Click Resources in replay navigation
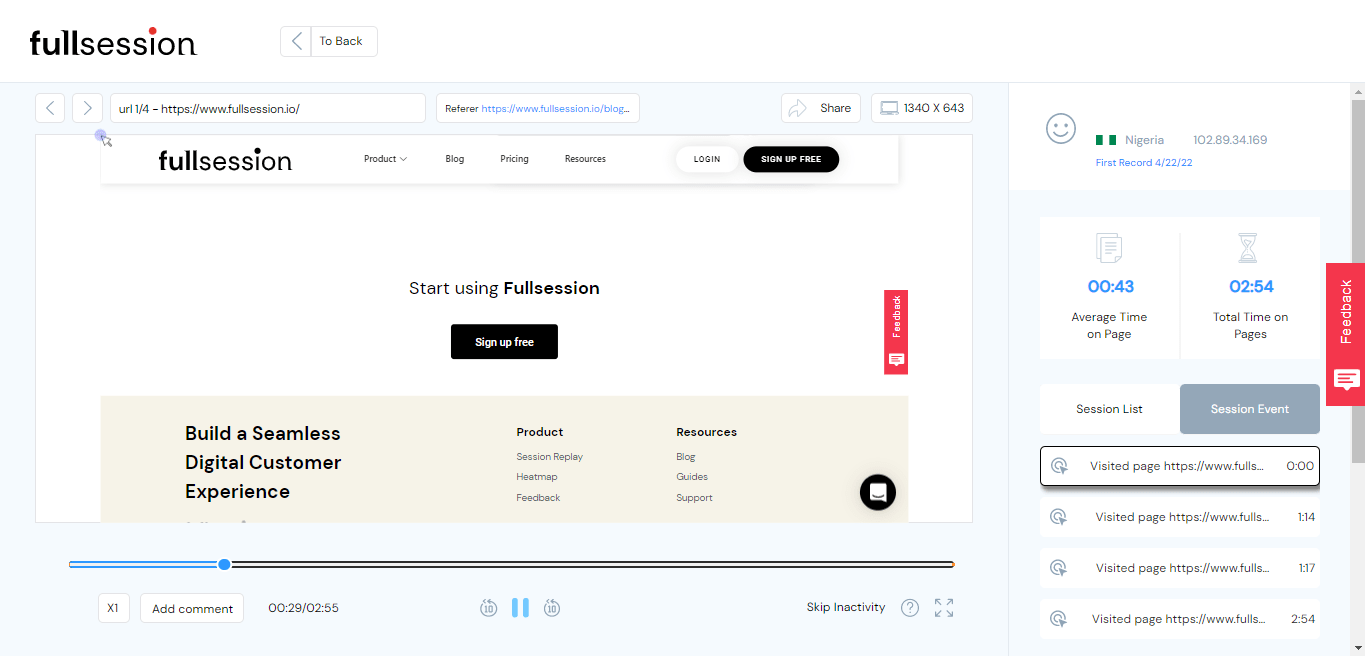The height and width of the screenshot is (656, 1365). point(585,159)
